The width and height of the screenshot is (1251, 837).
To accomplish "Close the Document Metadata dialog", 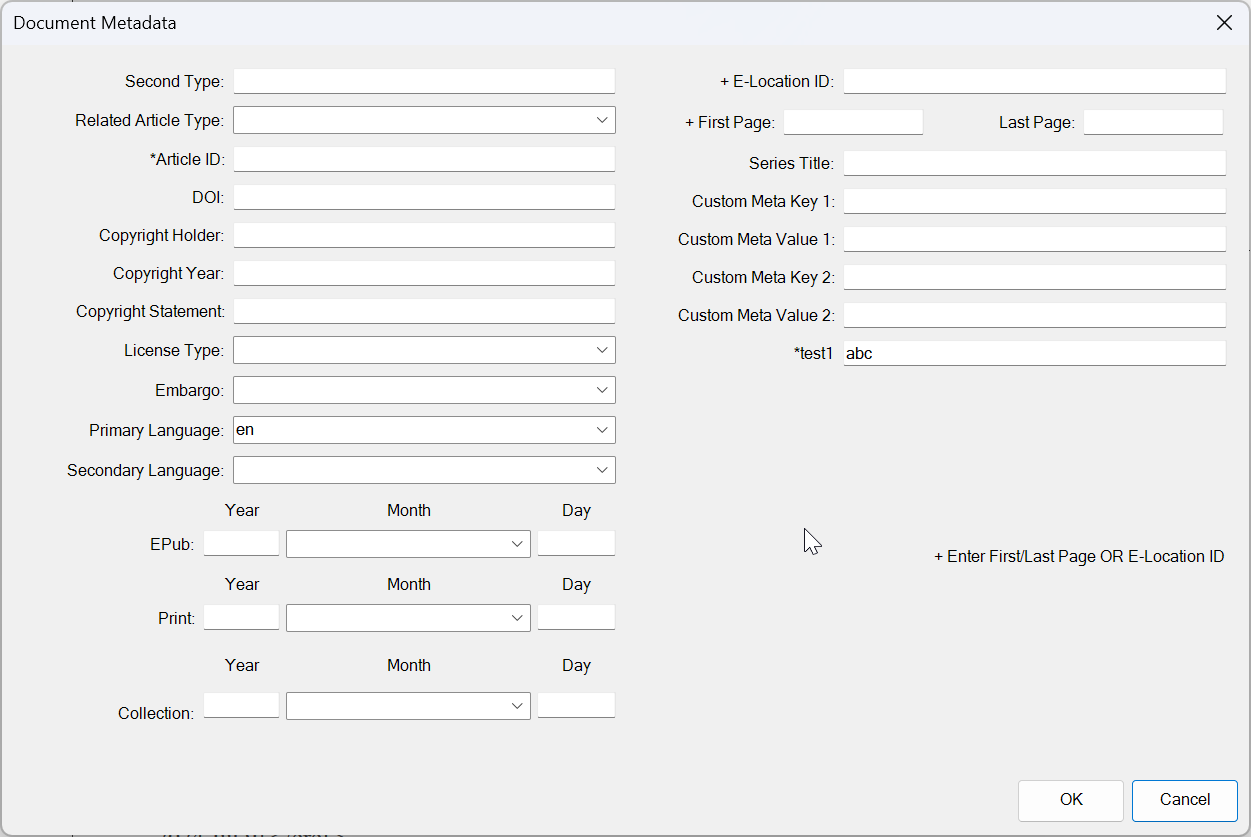I will tap(1224, 22).
